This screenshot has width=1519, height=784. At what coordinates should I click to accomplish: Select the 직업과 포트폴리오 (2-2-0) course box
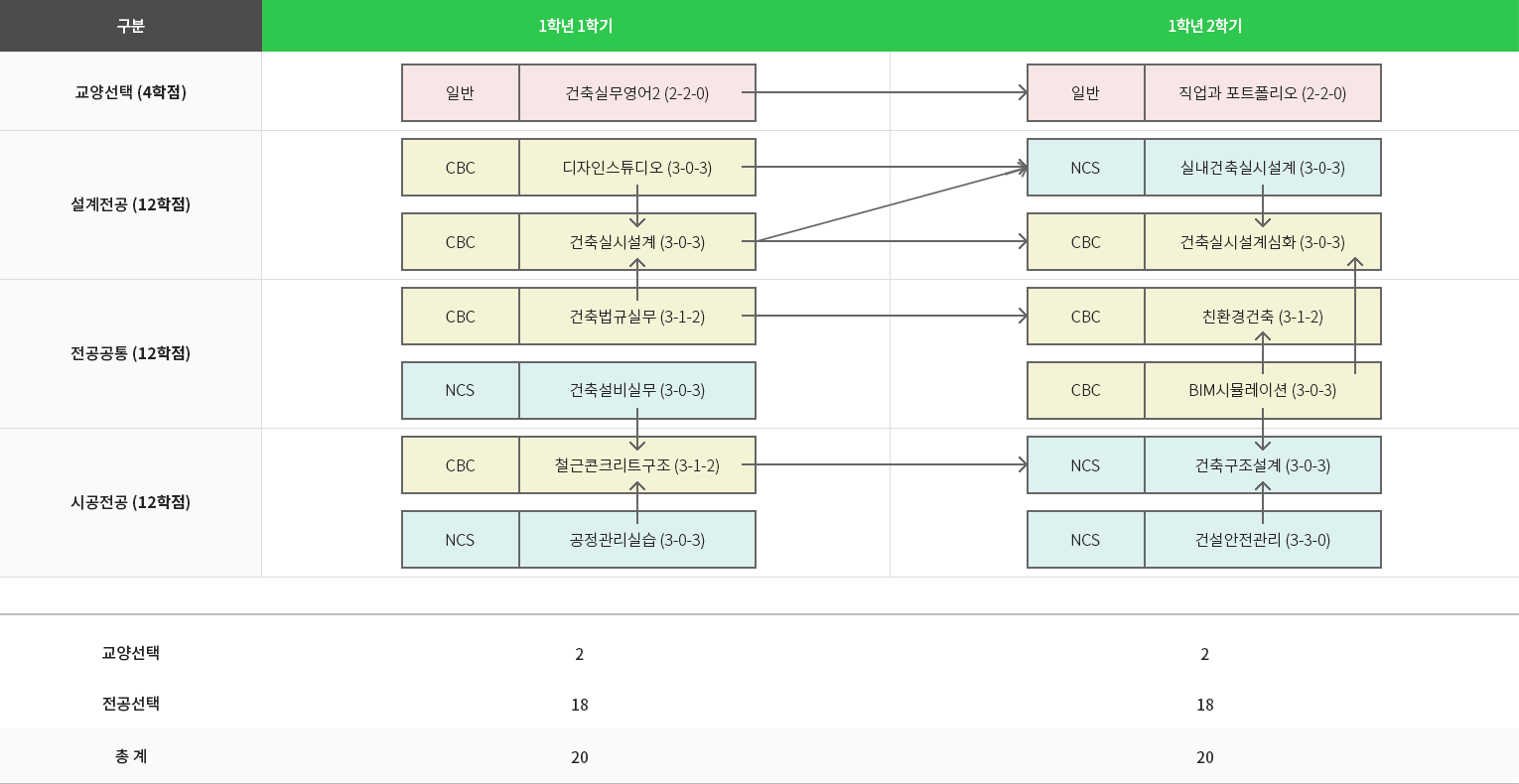(x=1263, y=93)
